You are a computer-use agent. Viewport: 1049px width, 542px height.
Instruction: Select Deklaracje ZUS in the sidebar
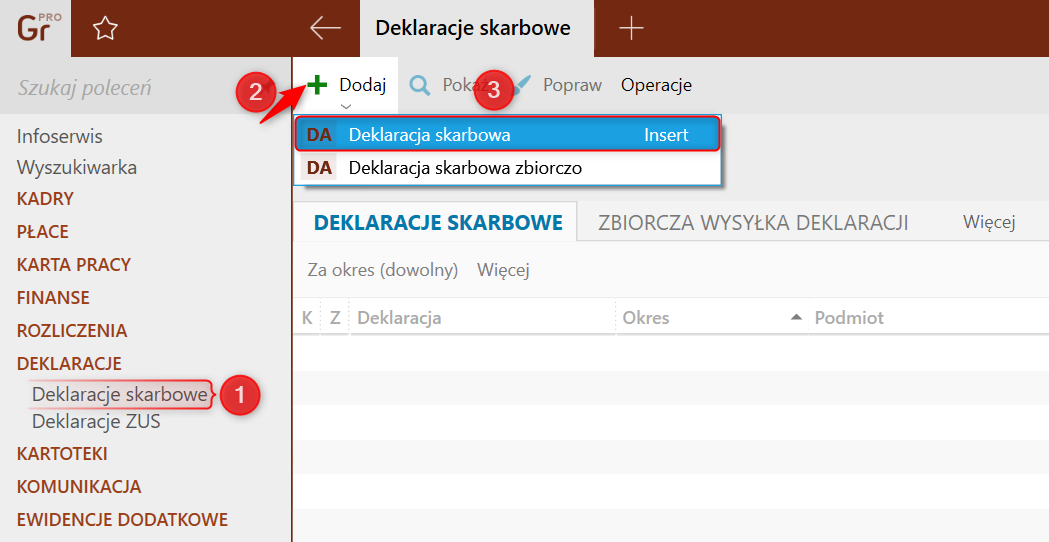pyautogui.click(x=96, y=422)
